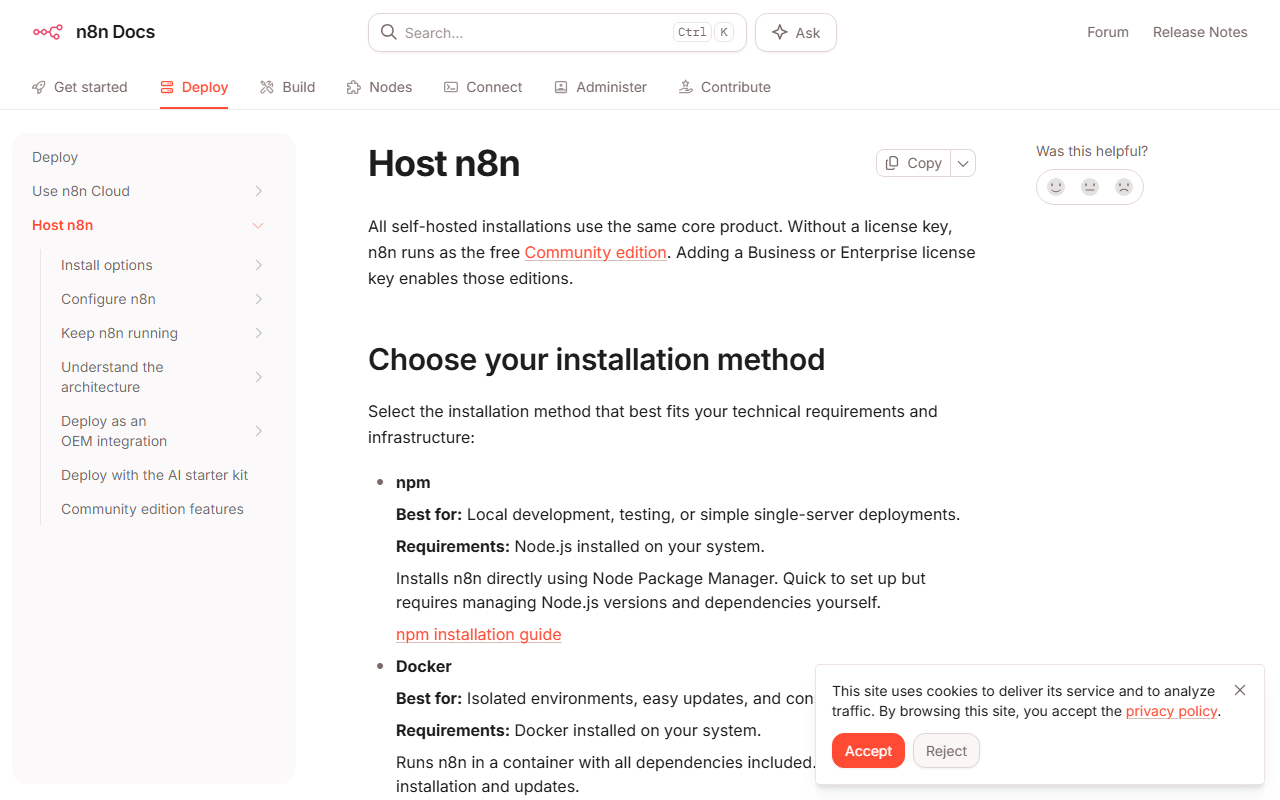Screen dimensions: 1280x800
Task: Click the Host n8n page heading
Action: [444, 163]
